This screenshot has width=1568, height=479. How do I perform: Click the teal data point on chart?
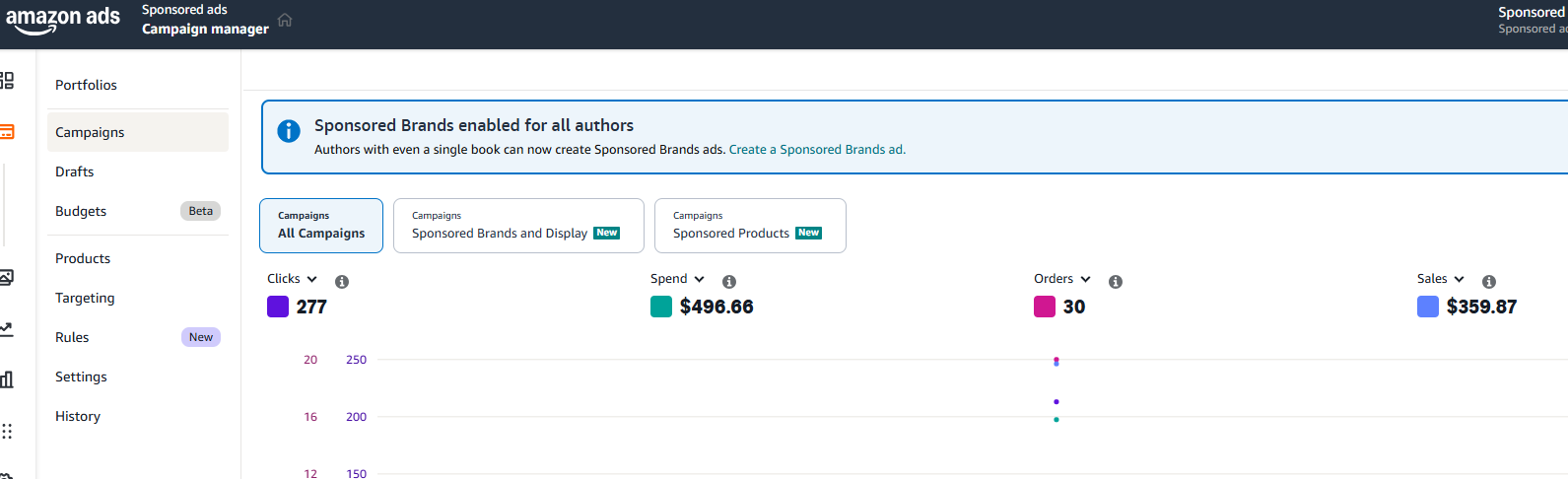point(1057,420)
